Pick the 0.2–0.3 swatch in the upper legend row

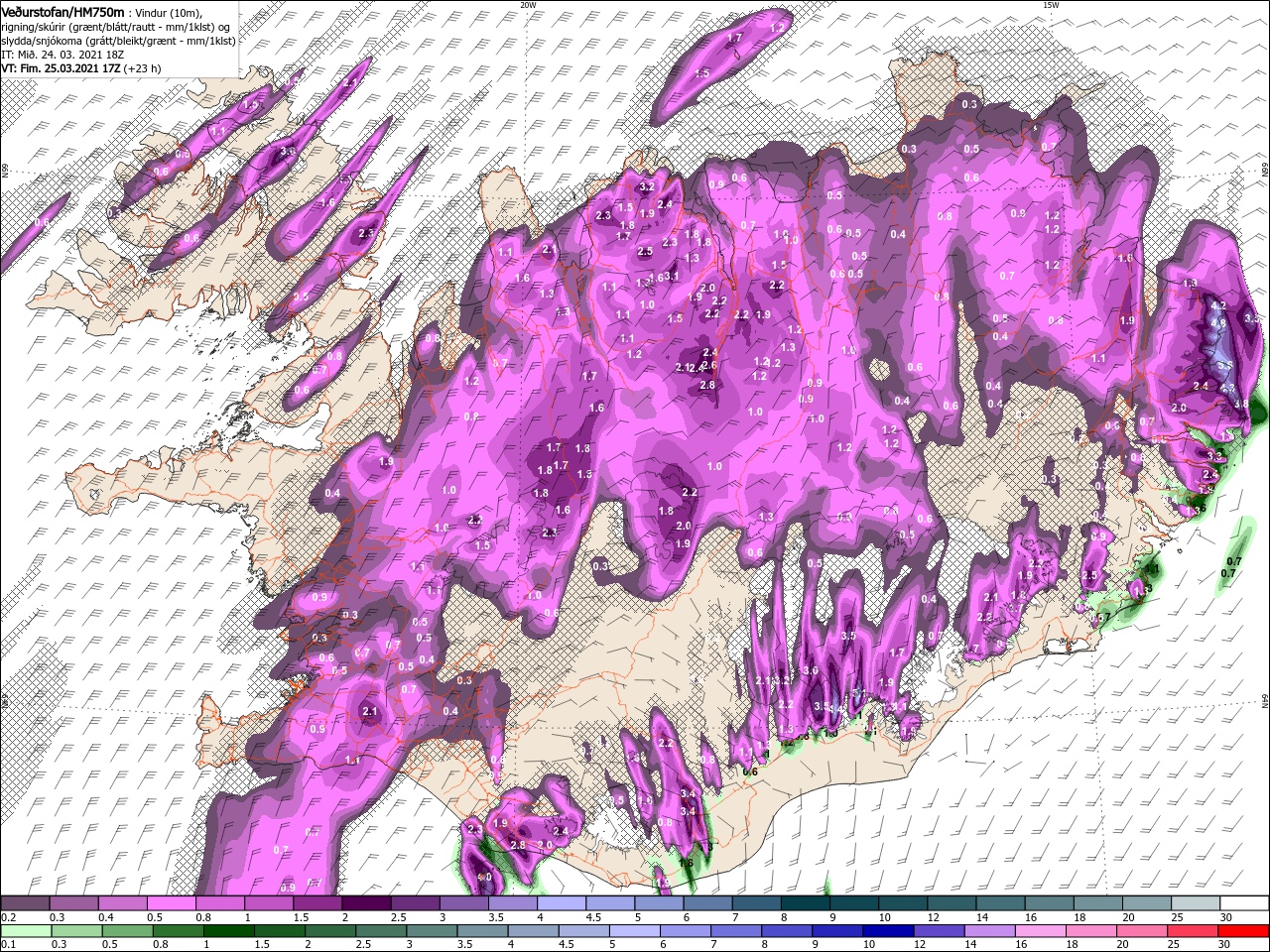25,903
